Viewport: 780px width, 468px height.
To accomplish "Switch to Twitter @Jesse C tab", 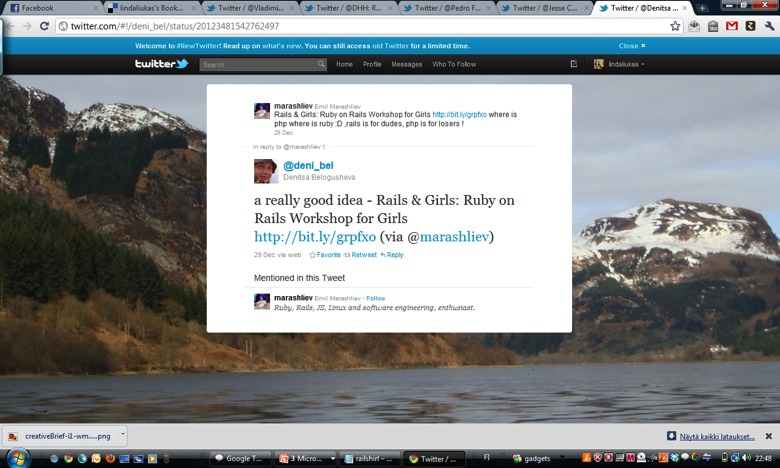I will [x=545, y=8].
